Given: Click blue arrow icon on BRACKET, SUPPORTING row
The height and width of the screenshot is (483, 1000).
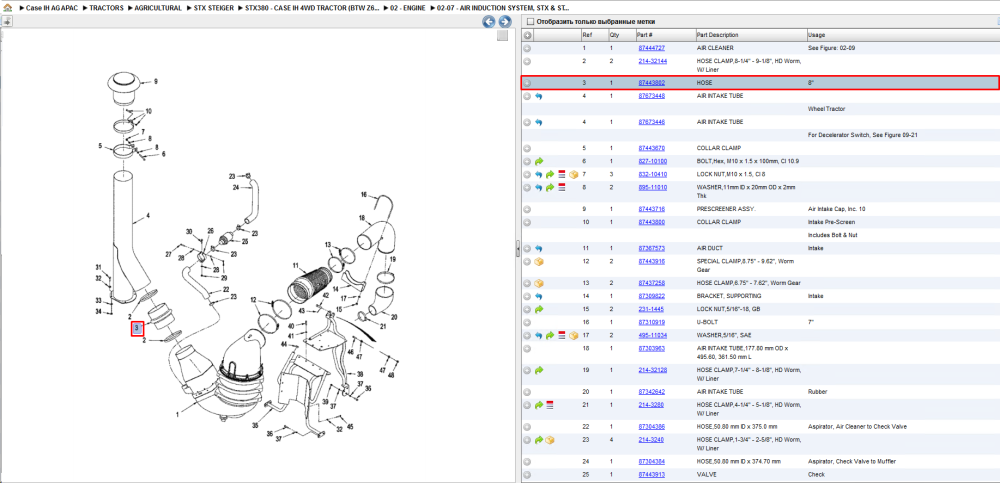Looking at the screenshot, I should click(539, 297).
